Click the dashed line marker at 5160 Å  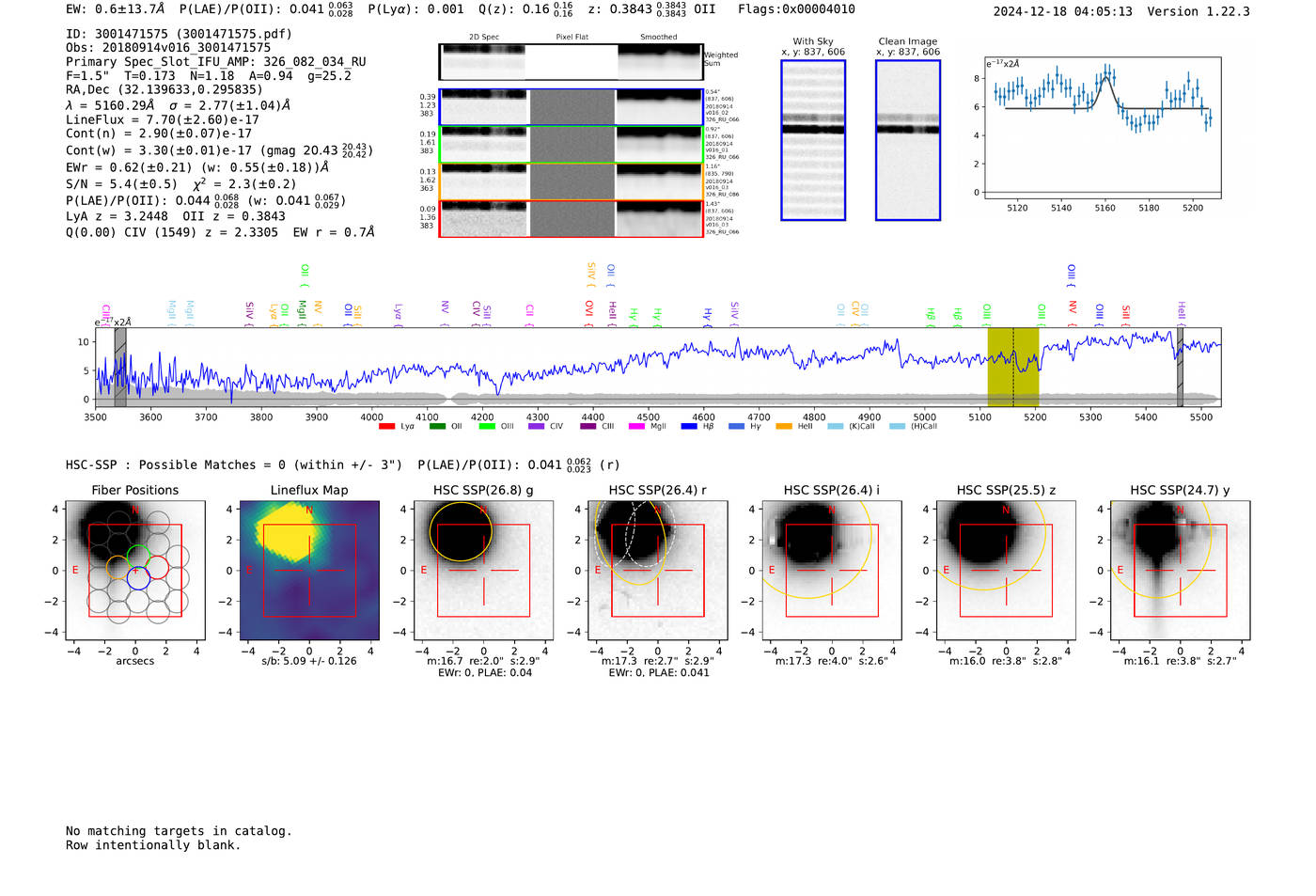[1013, 367]
